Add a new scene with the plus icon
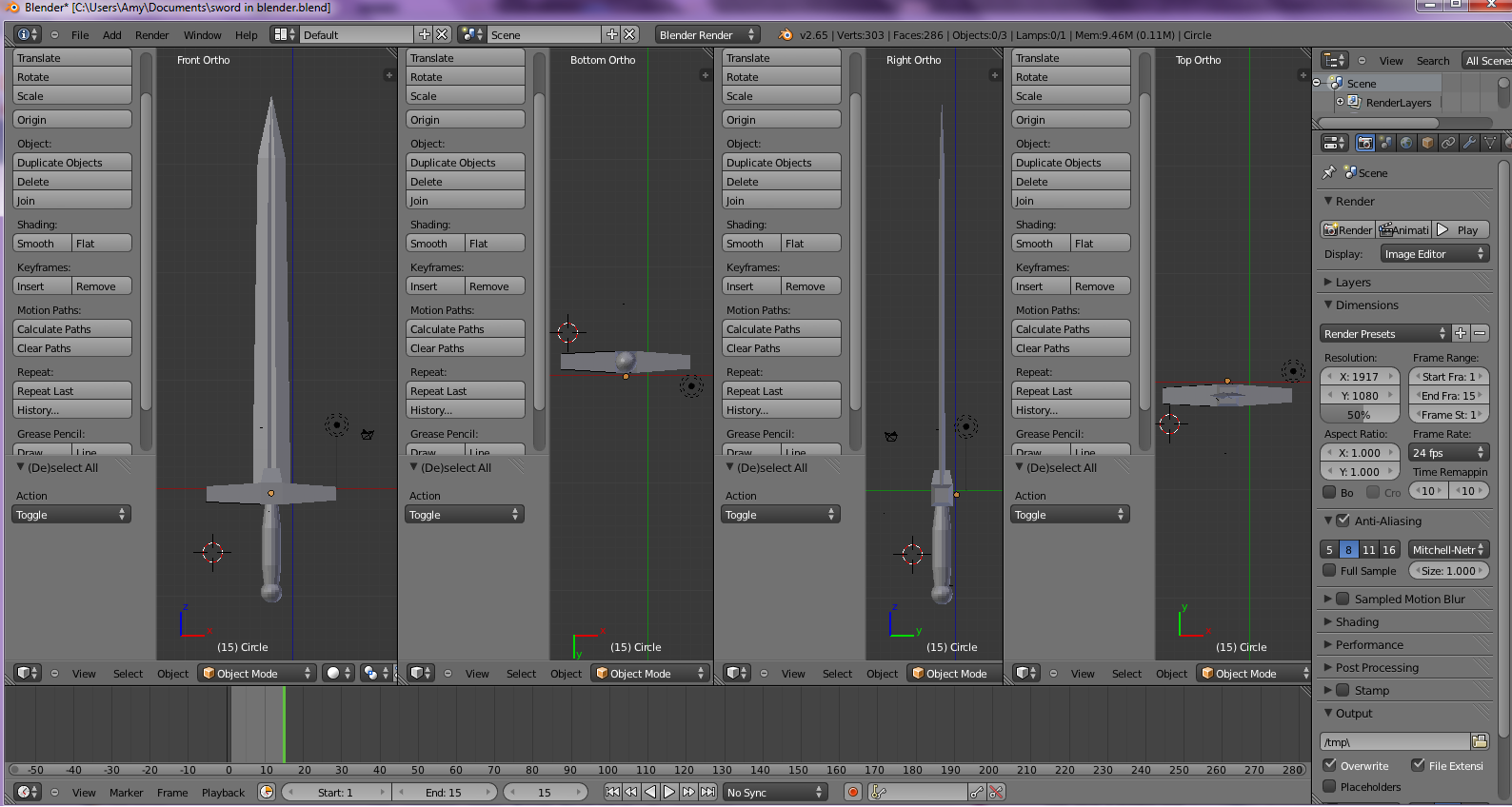Viewport: 1512px width, 807px height. pyautogui.click(x=612, y=34)
